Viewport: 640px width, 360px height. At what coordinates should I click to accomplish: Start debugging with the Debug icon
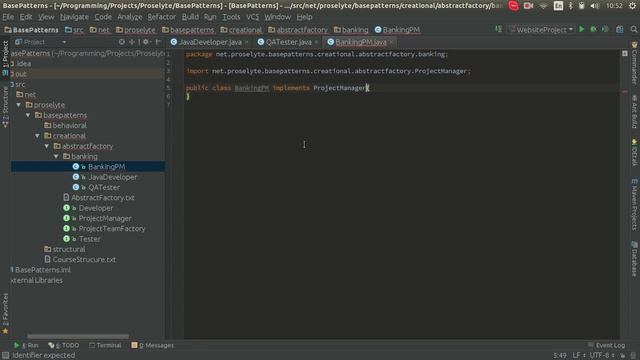[593, 29]
